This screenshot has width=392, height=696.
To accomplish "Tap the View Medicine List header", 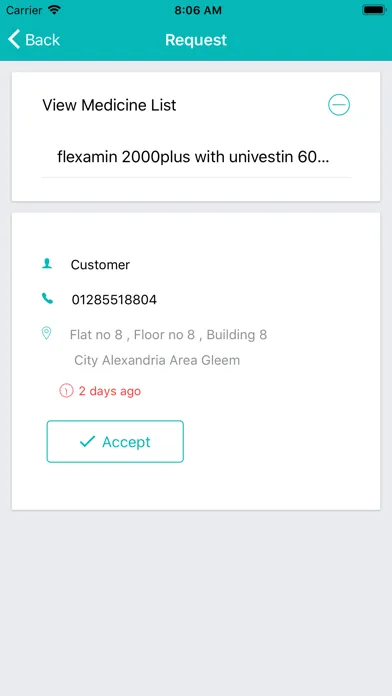I will pos(109,105).
